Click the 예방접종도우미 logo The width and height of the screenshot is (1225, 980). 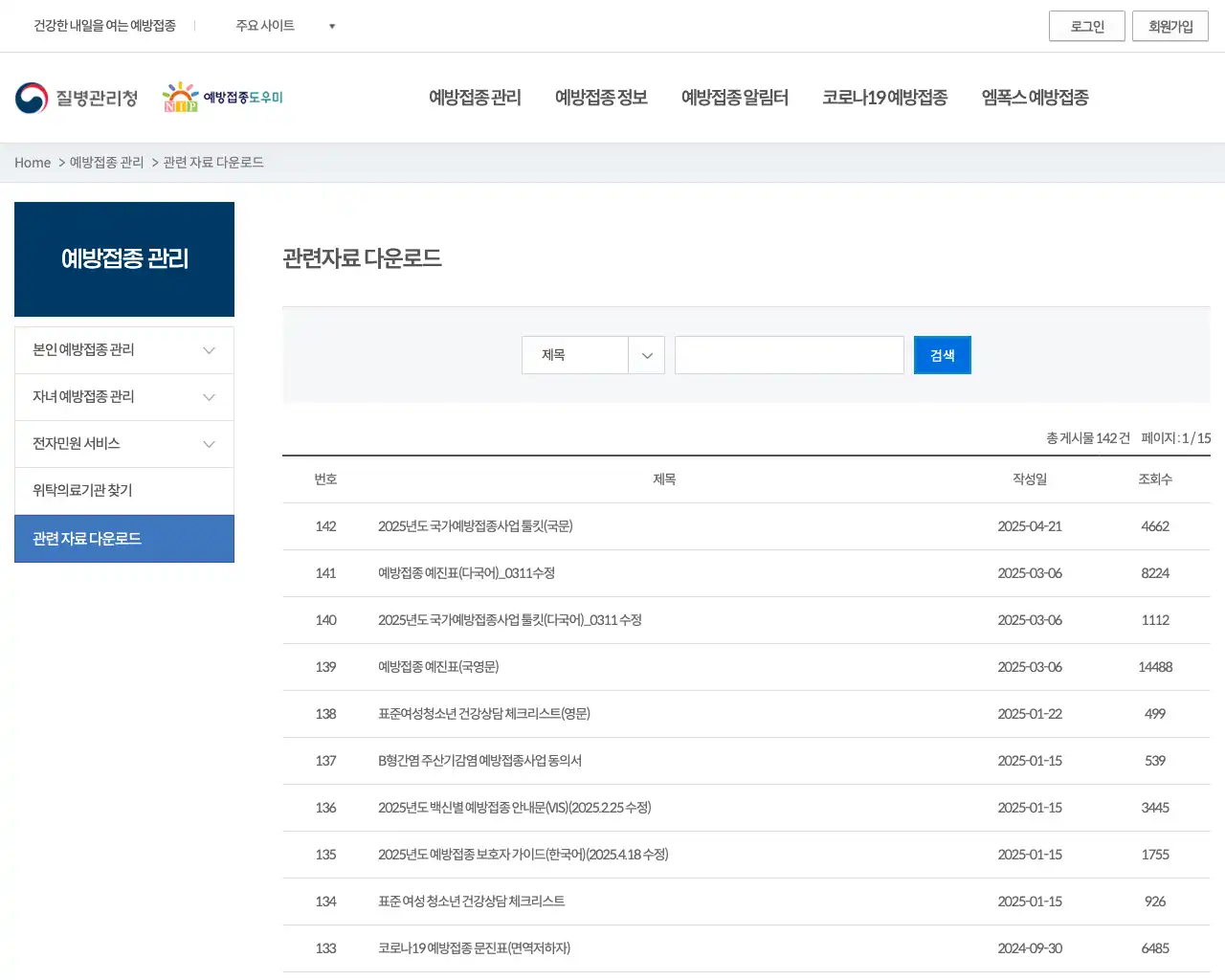(x=224, y=96)
